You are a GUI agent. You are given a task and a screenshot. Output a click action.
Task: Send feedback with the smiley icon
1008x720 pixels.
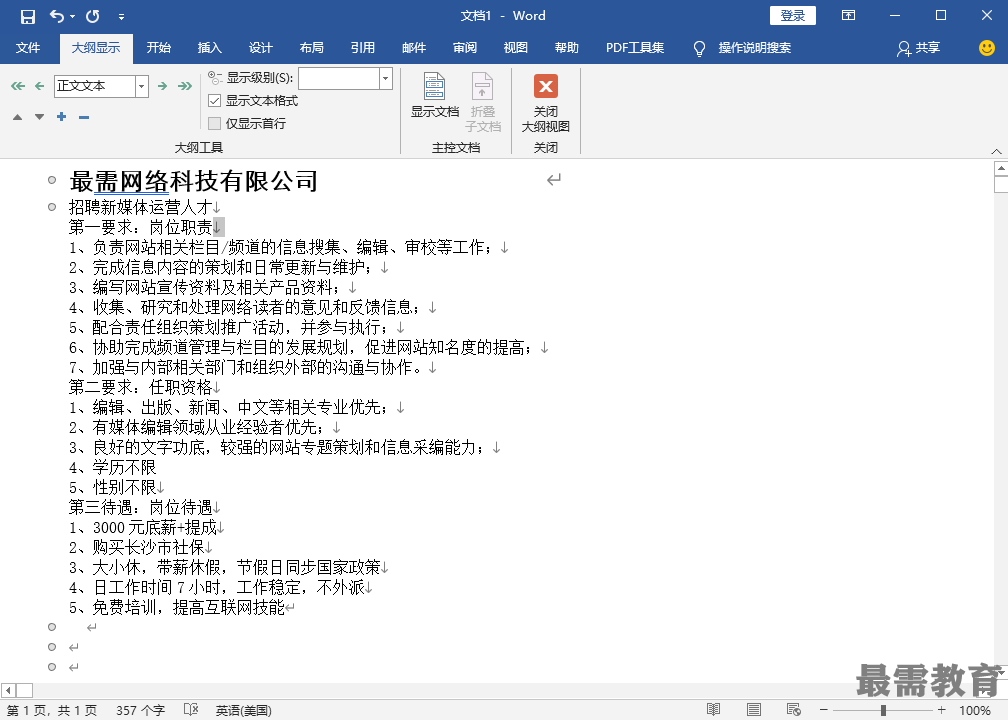pyautogui.click(x=987, y=48)
